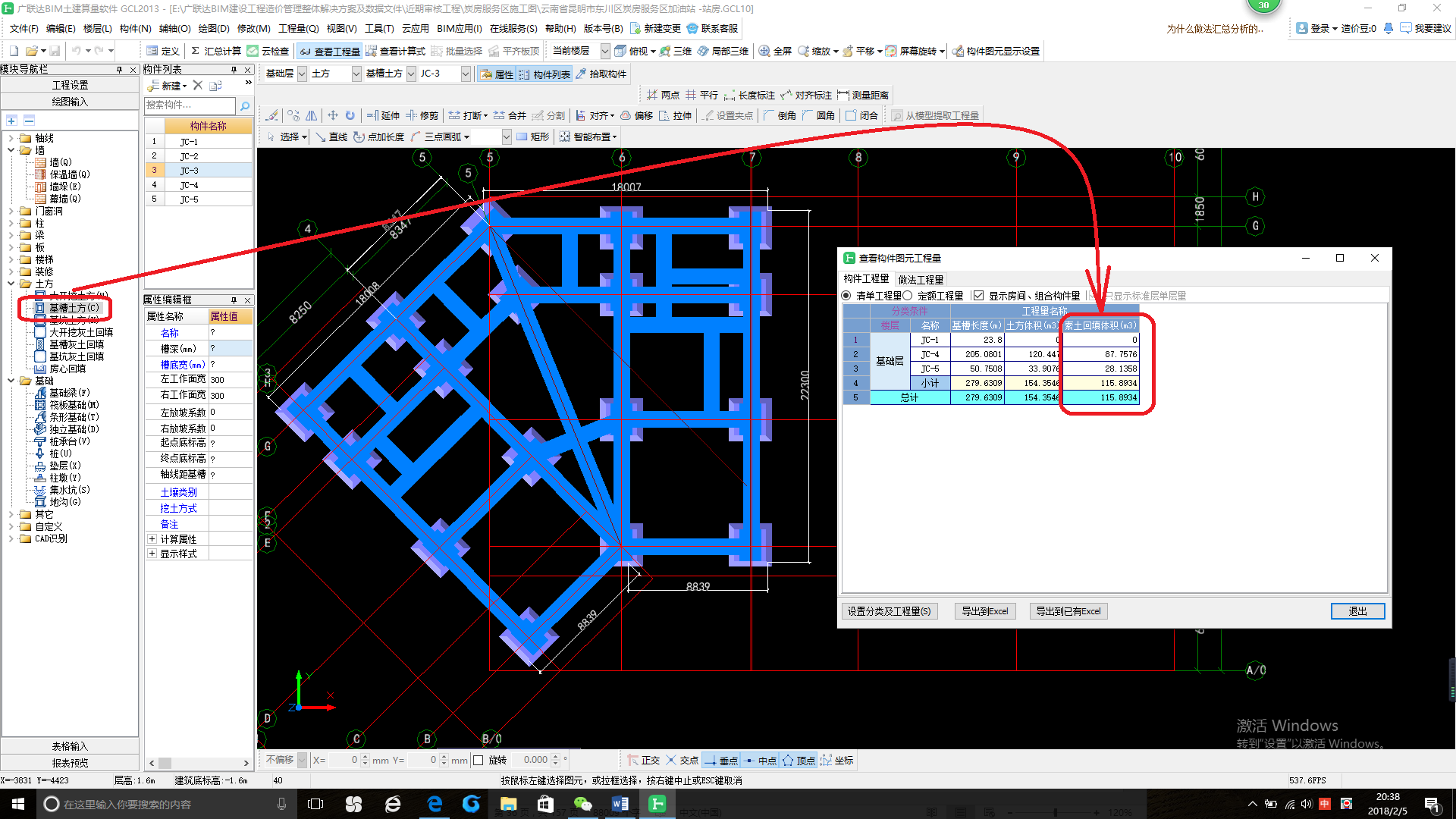
Task: Open the 测量距离 measure distance tool
Action: click(x=863, y=95)
